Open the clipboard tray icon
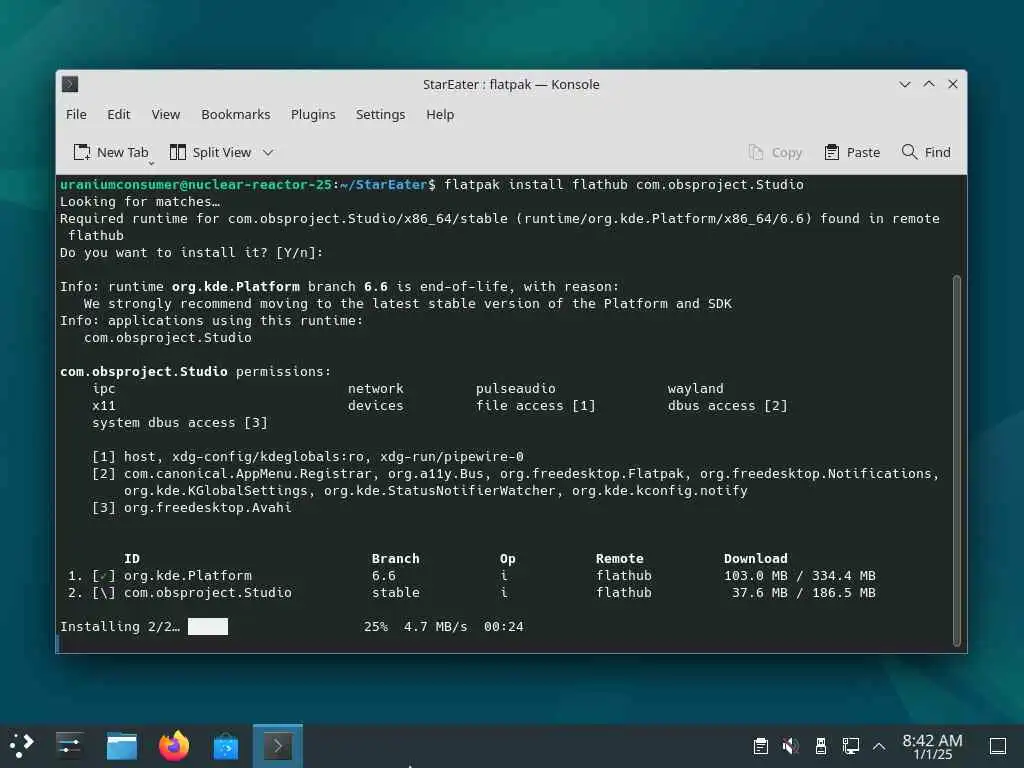 760,746
